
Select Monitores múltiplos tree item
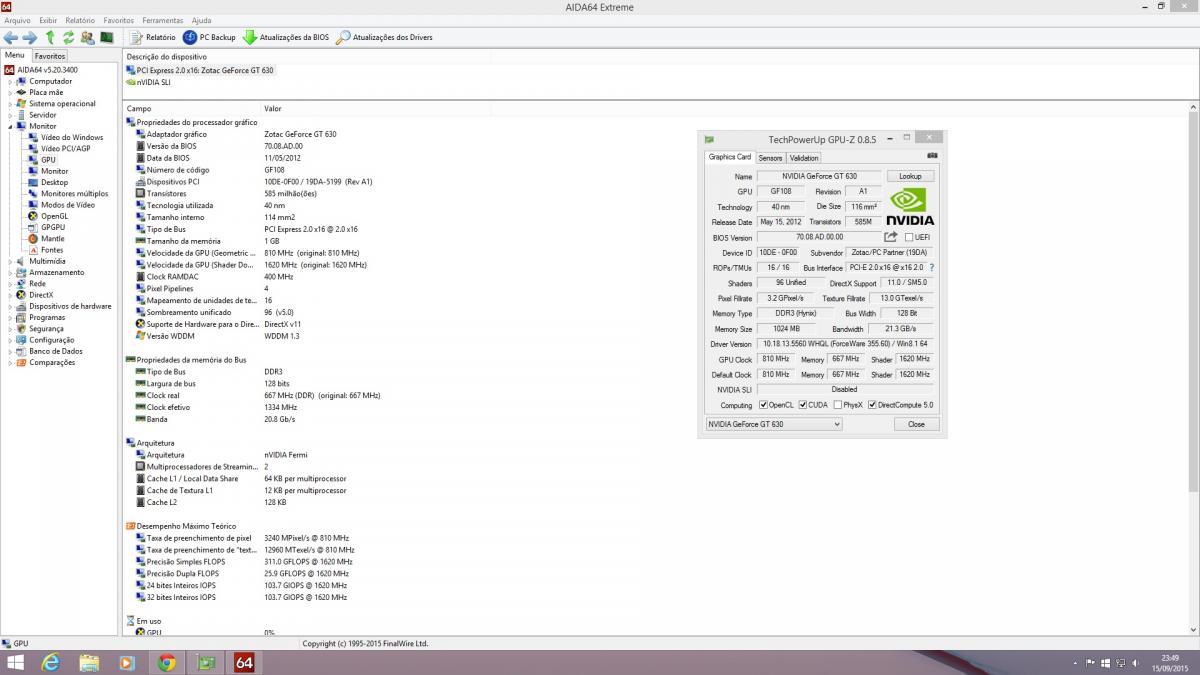74,194
